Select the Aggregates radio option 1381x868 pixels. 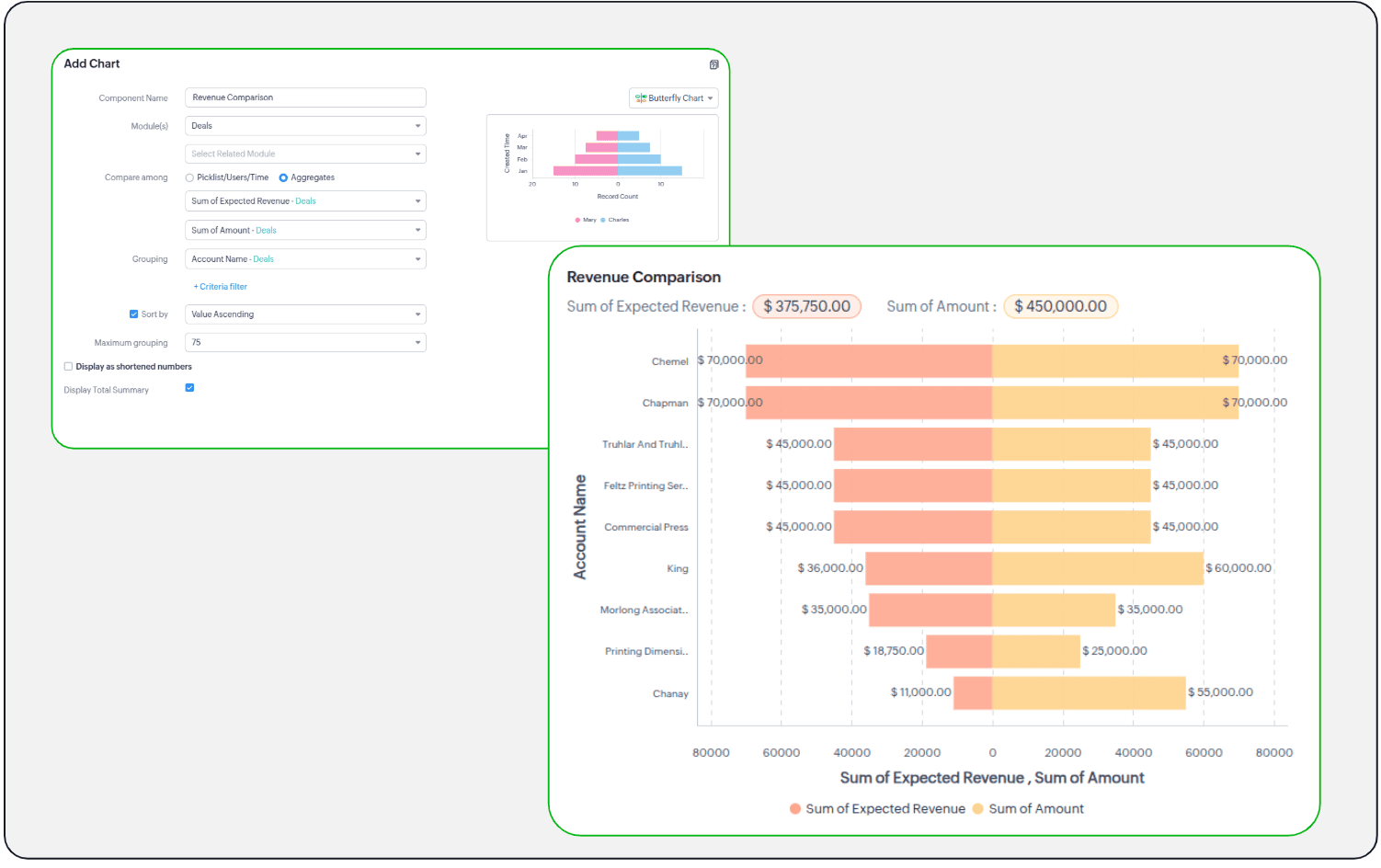(283, 178)
